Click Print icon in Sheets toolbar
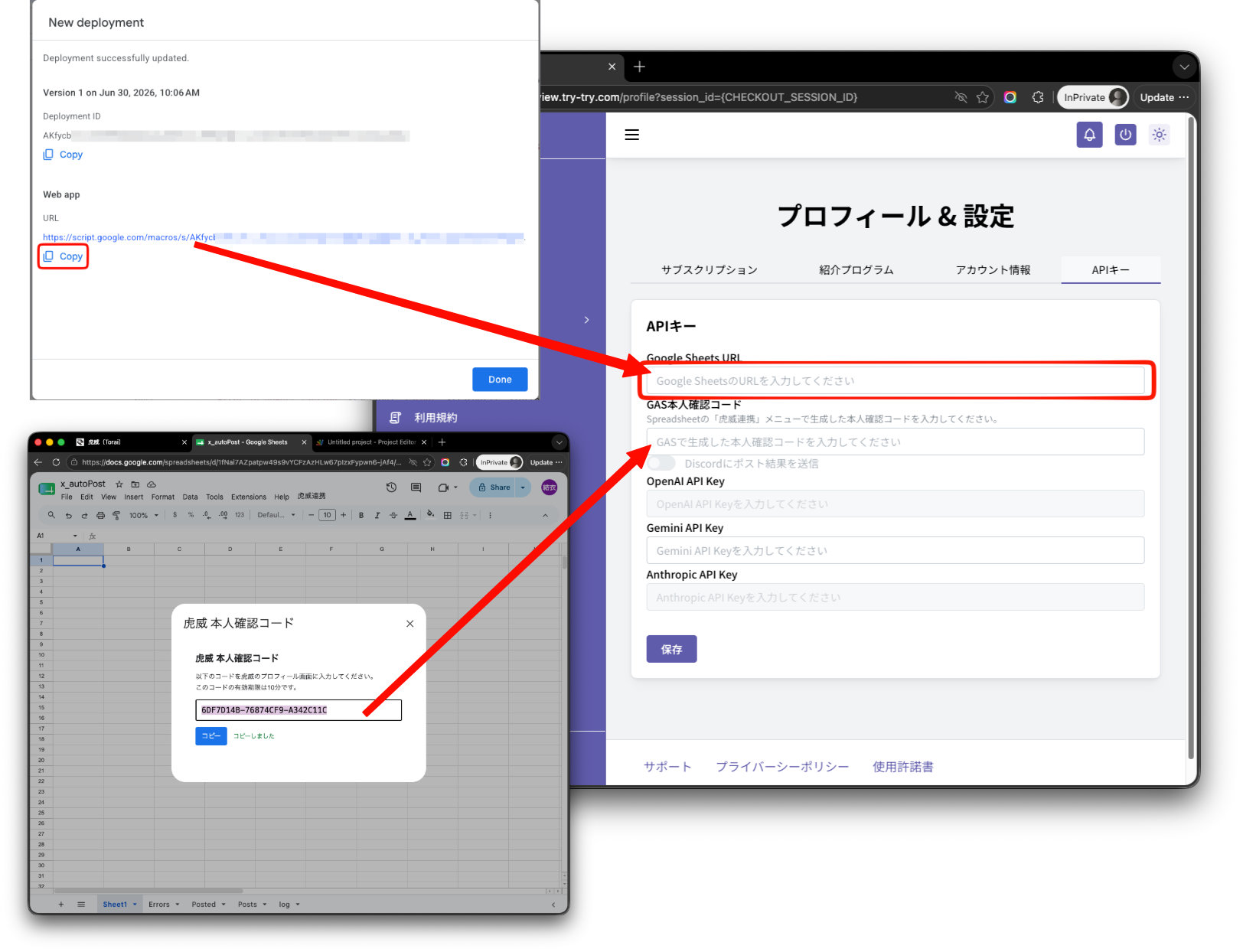Image resolution: width=1243 pixels, height=952 pixels. tap(100, 515)
